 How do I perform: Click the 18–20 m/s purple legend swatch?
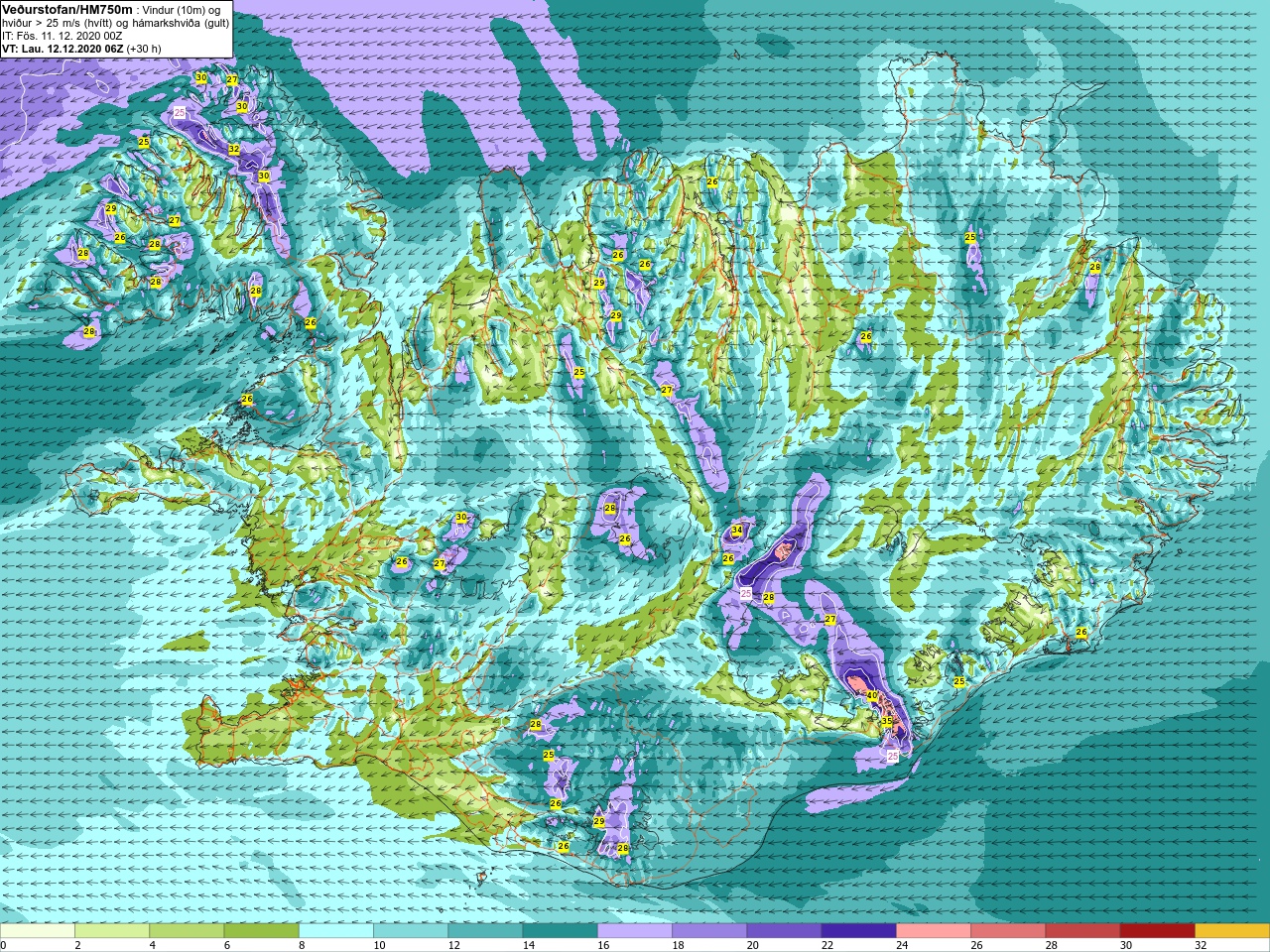[x=709, y=931]
